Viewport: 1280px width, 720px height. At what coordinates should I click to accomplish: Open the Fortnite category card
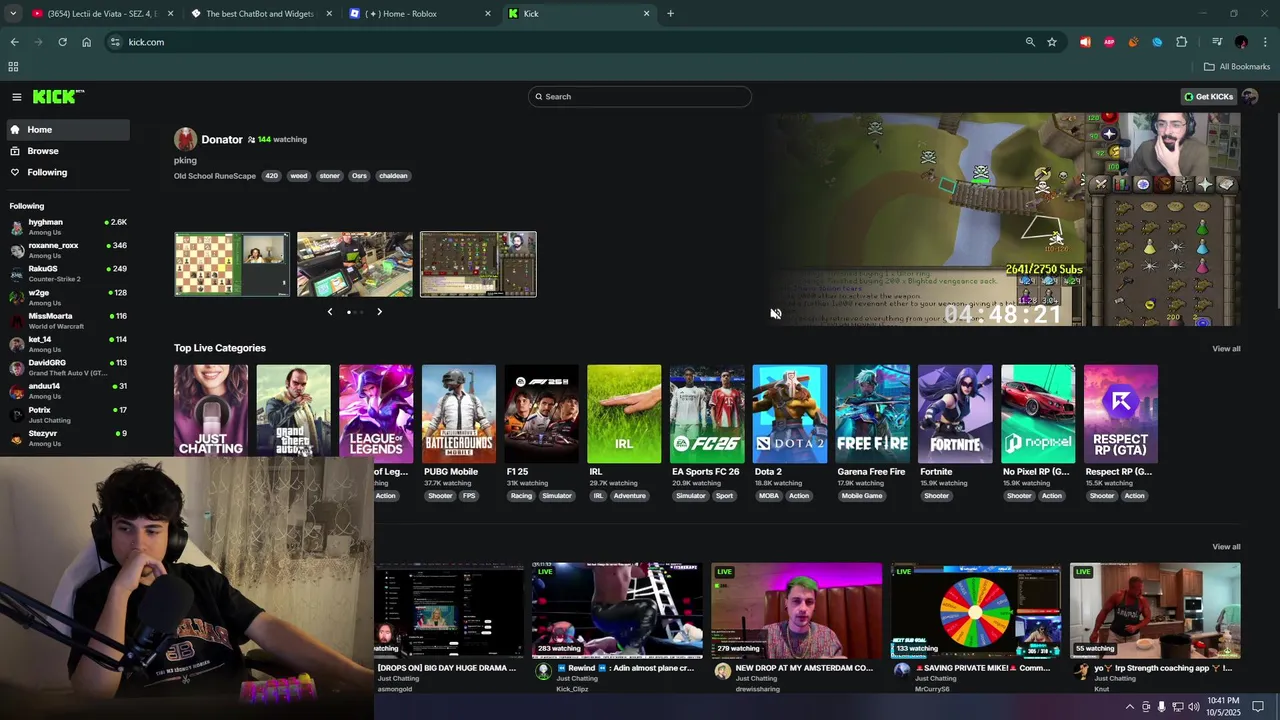tap(955, 413)
